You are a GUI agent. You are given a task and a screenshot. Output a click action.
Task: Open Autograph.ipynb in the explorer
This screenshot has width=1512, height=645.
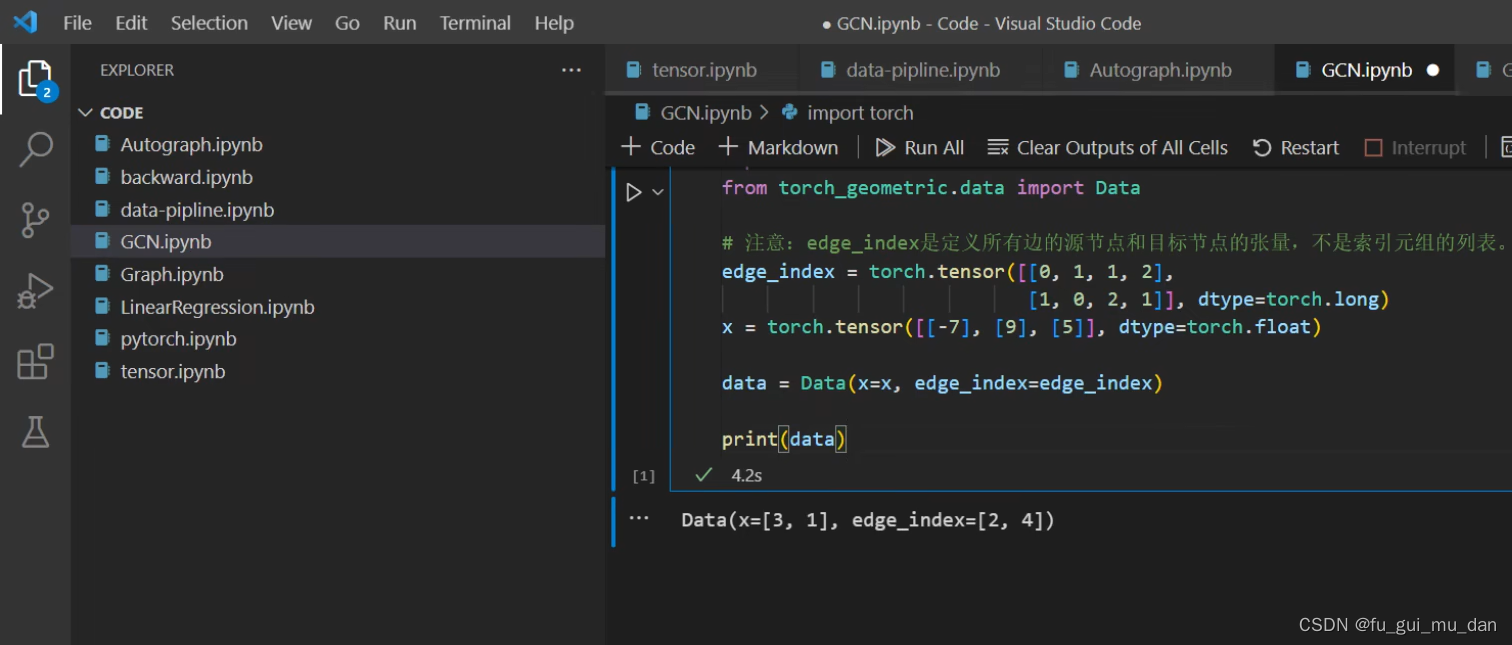tap(338, 145)
